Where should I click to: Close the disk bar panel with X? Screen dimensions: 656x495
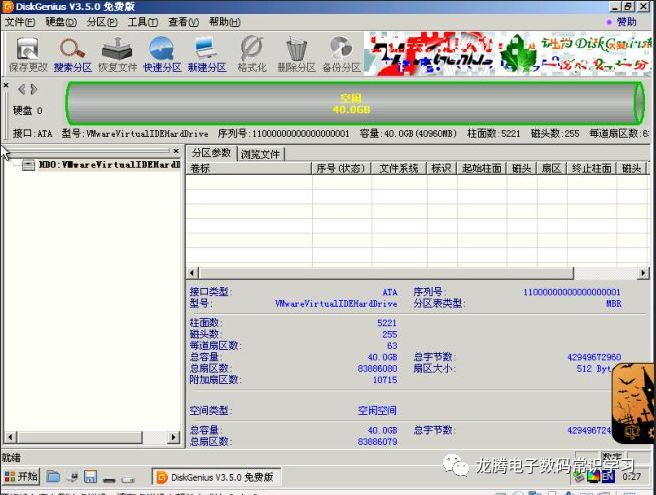5,85
